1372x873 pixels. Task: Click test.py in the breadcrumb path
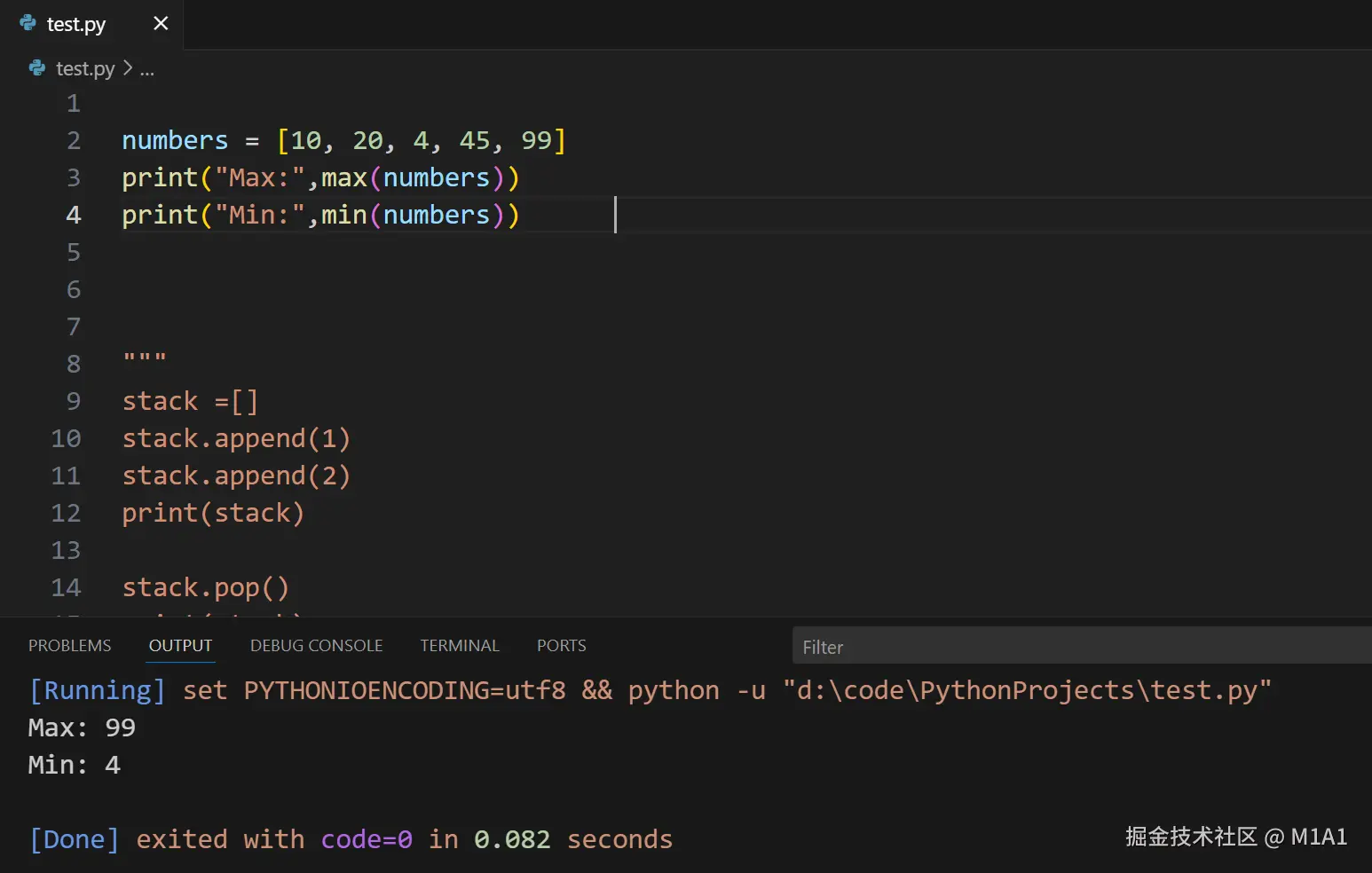click(85, 68)
